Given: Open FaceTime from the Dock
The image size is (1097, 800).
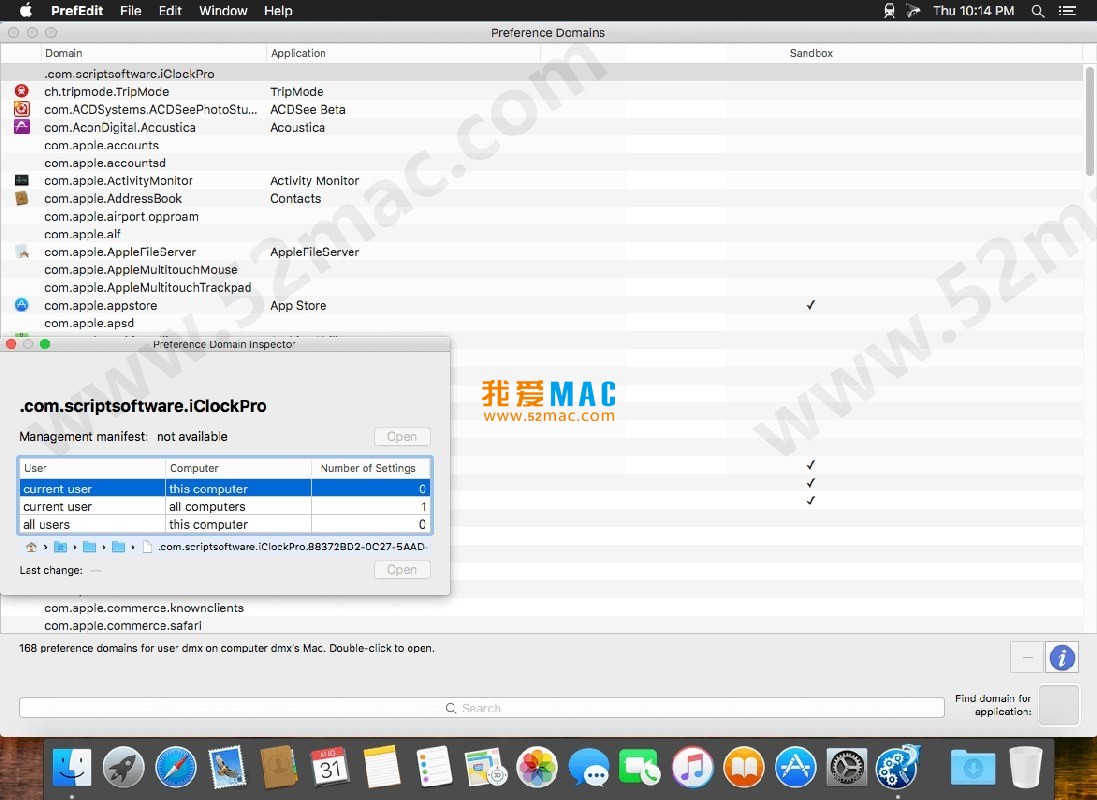Looking at the screenshot, I should (x=640, y=768).
